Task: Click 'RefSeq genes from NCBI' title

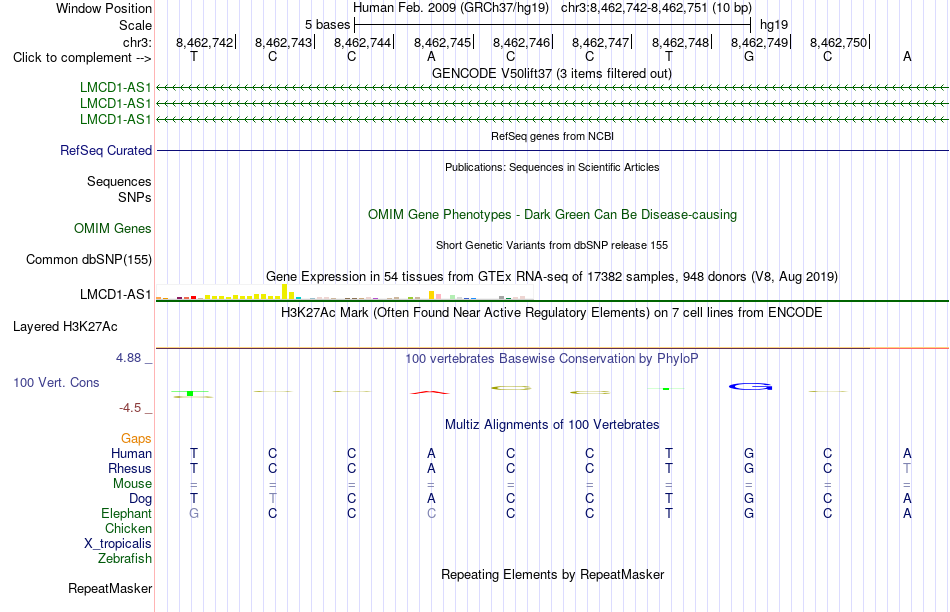Action: (552, 136)
